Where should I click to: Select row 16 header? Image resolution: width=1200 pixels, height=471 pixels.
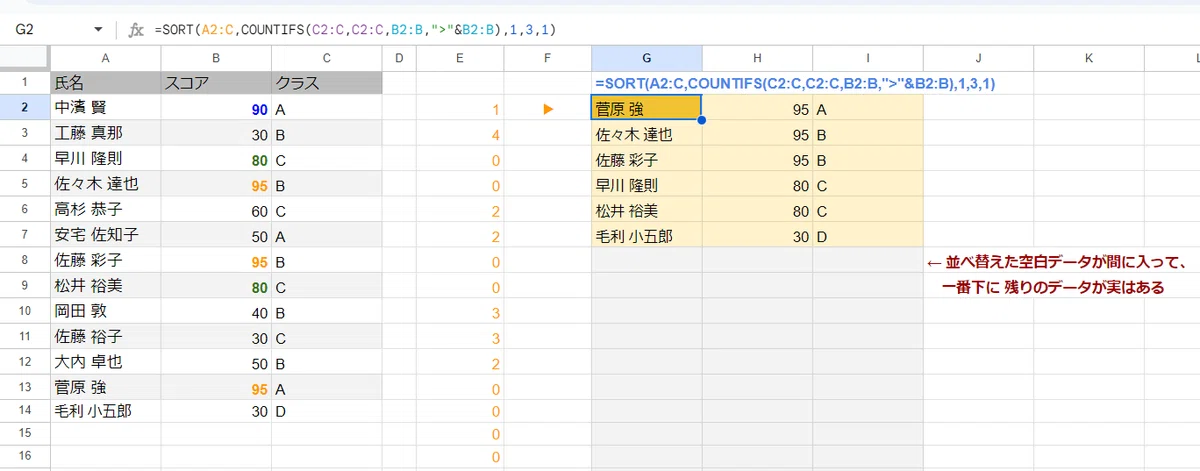25,456
